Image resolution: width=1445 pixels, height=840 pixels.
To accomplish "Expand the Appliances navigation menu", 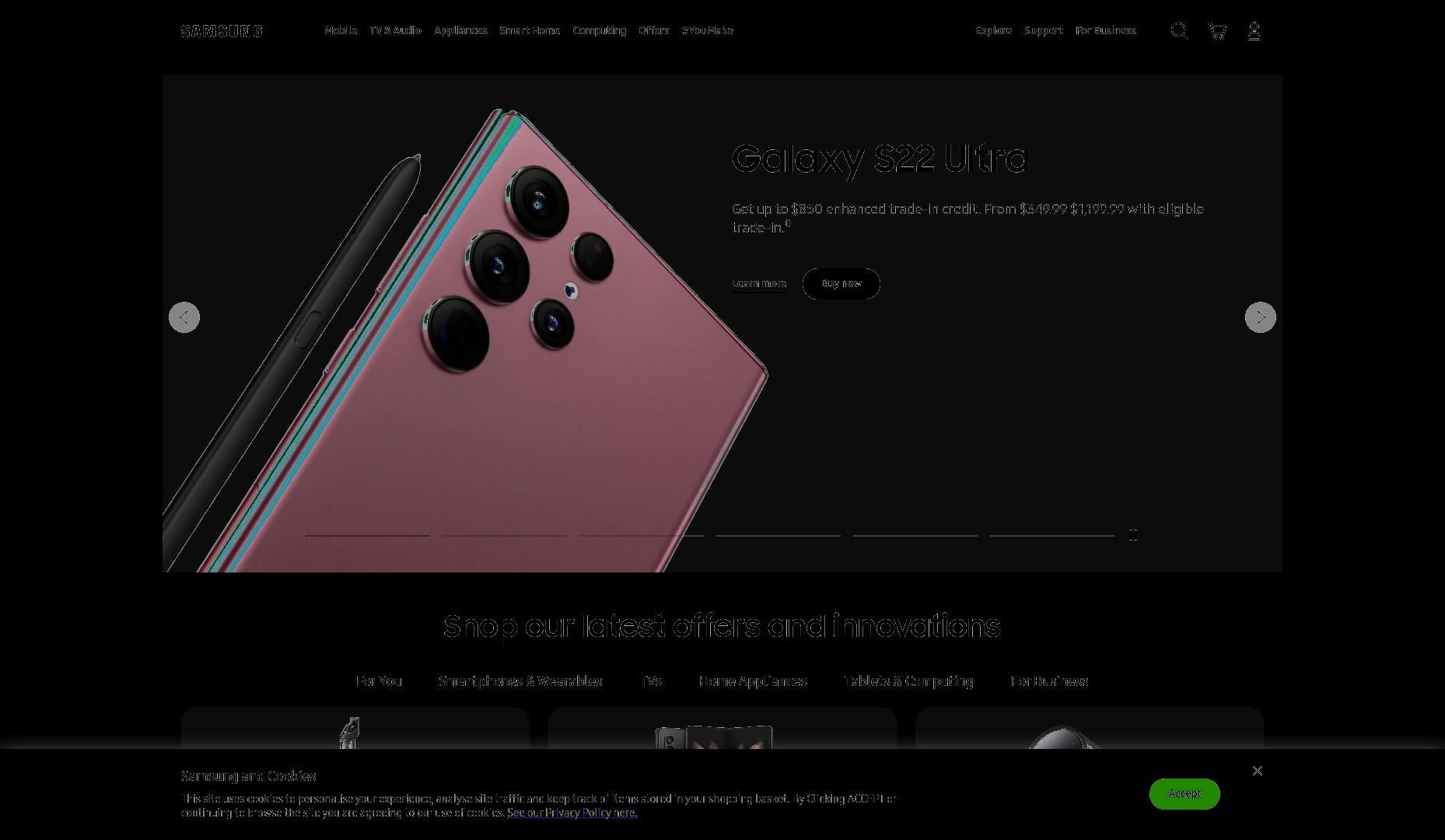I will (460, 30).
